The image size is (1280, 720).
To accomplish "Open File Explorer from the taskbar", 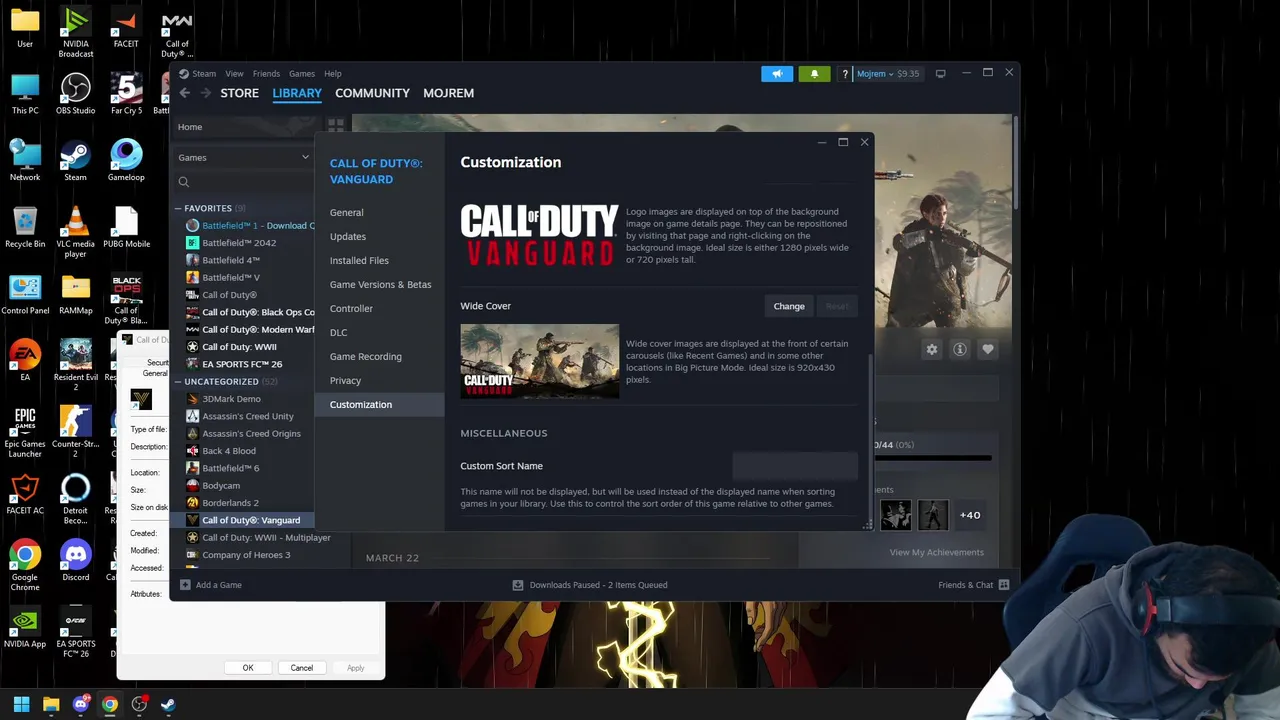I will 51,704.
